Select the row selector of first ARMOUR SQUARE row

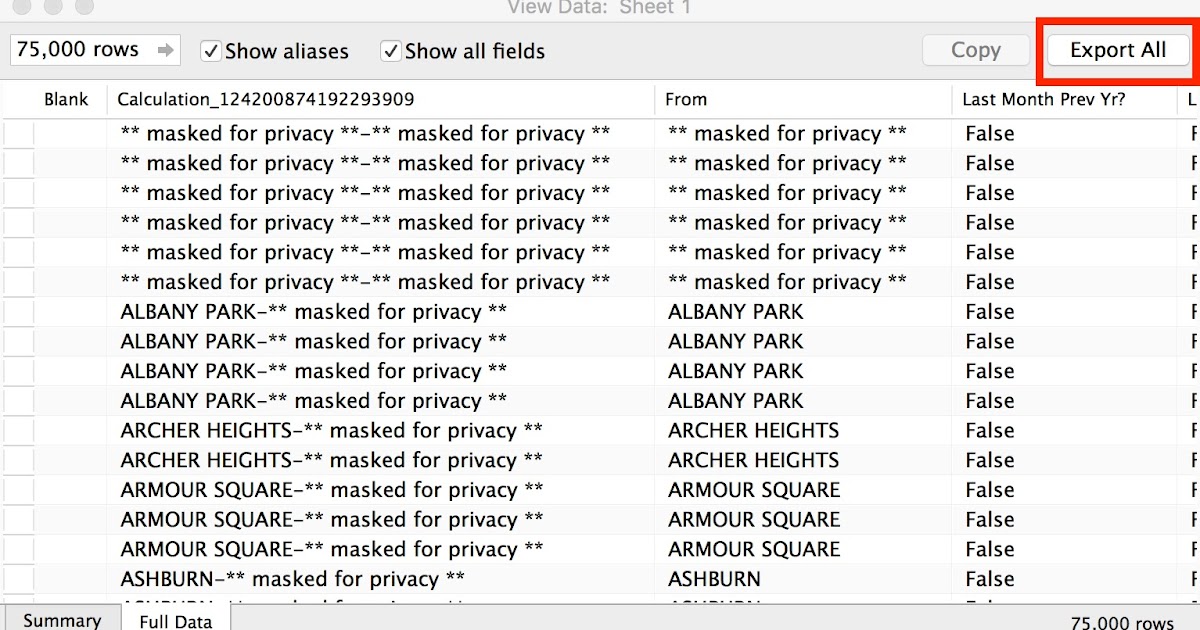tap(18, 490)
